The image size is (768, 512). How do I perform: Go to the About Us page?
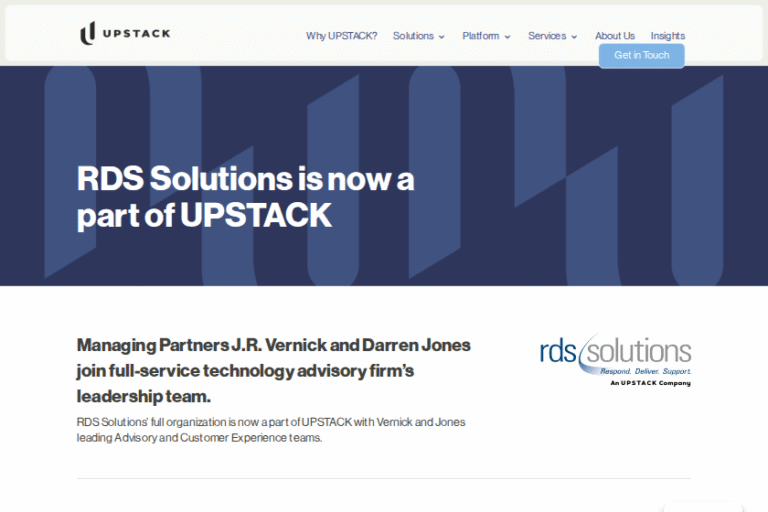point(614,36)
